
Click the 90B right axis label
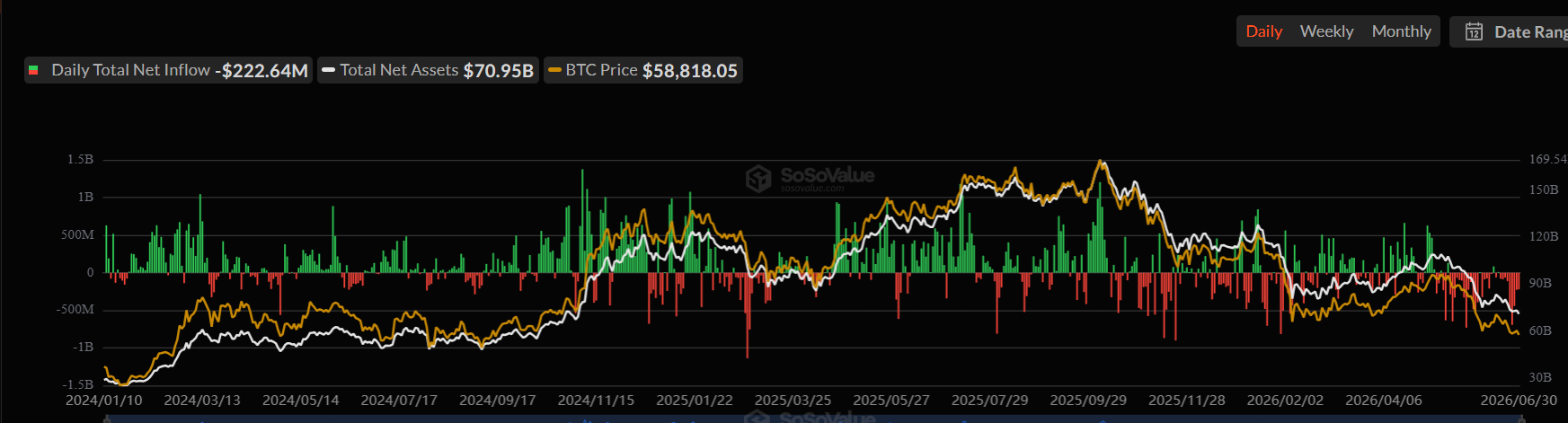click(x=1540, y=283)
